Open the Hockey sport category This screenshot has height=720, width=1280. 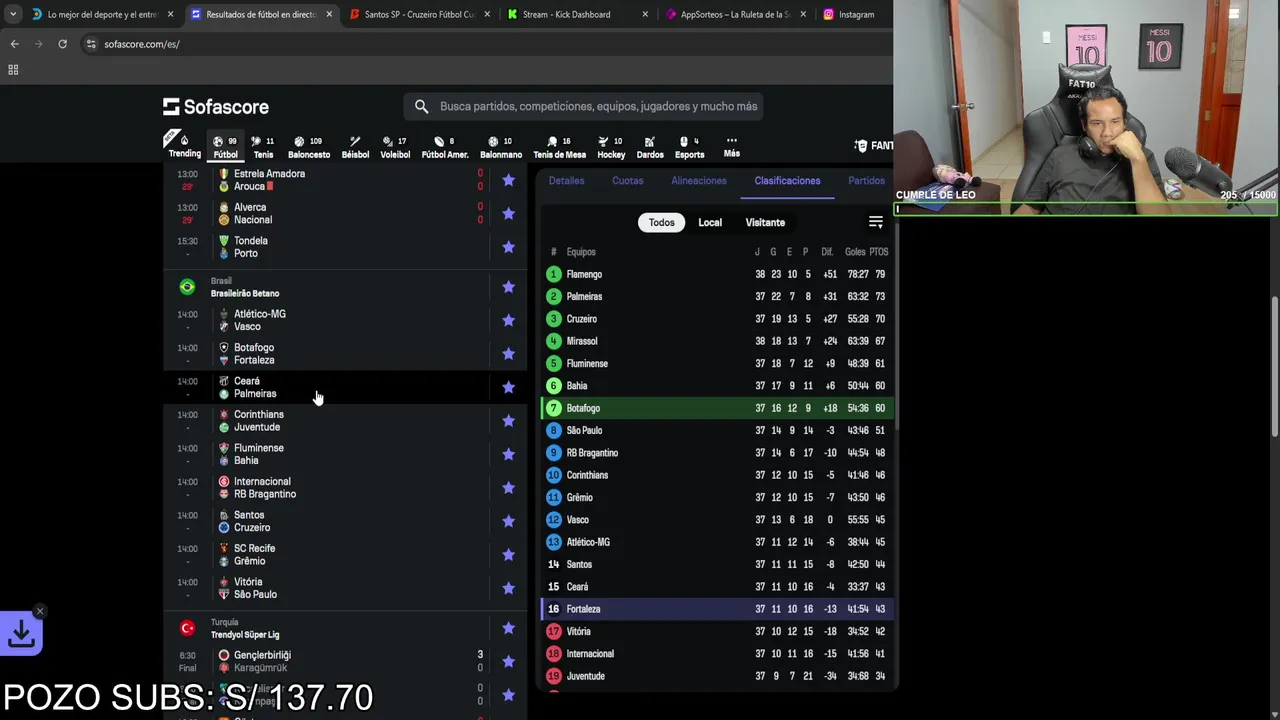611,147
